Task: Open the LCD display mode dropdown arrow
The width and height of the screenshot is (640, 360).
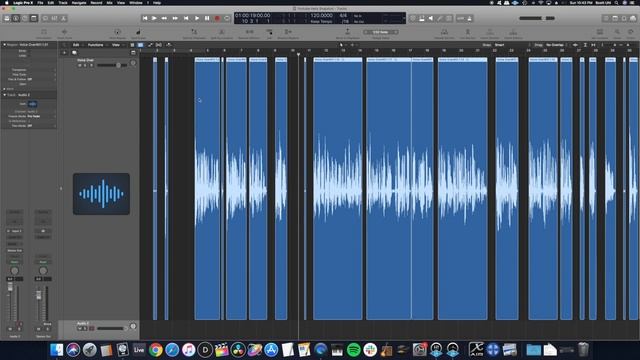Action: (404, 18)
